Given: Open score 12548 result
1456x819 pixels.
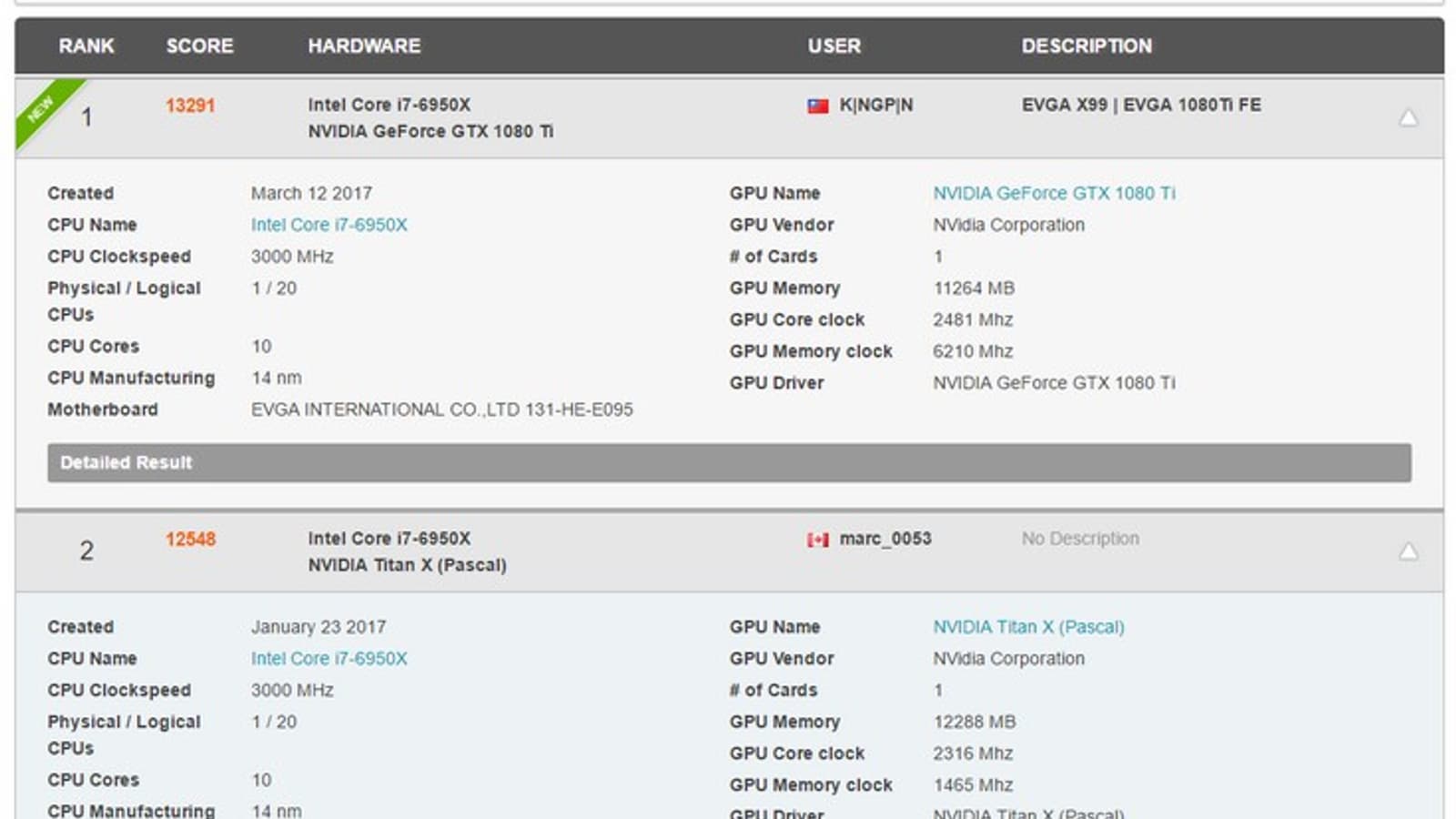Looking at the screenshot, I should [190, 540].
